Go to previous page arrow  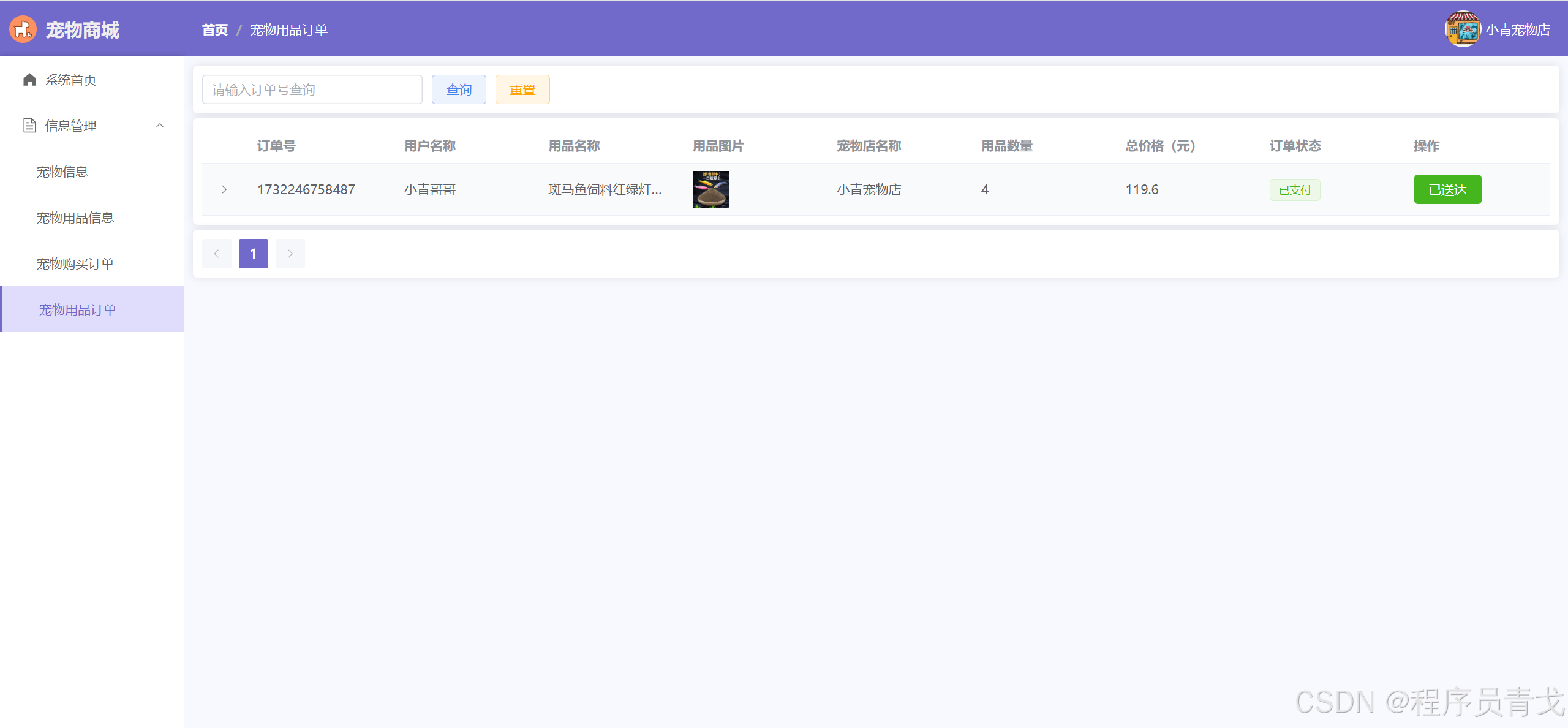216,254
